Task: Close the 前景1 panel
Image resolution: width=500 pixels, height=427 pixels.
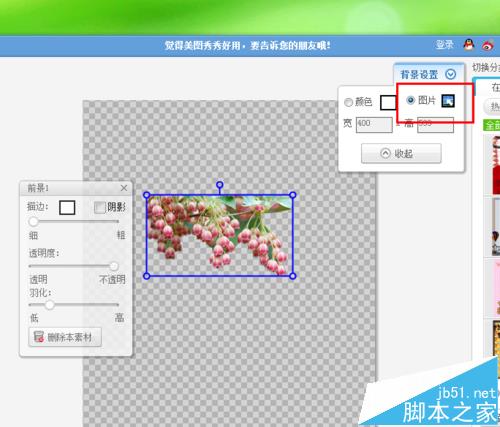Action: [x=124, y=188]
